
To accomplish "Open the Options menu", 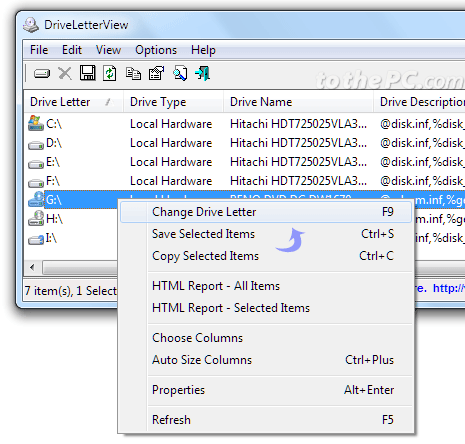I will [x=156, y=50].
